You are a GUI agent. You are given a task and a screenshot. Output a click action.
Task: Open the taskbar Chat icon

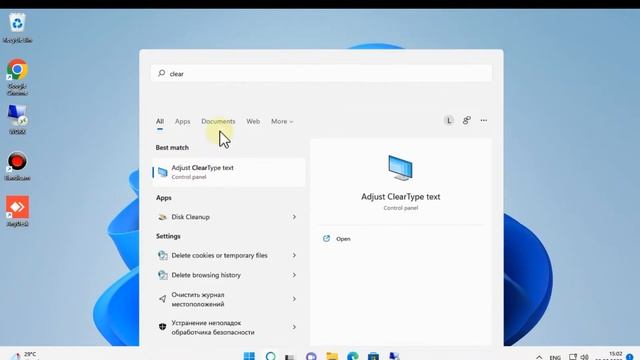point(311,356)
